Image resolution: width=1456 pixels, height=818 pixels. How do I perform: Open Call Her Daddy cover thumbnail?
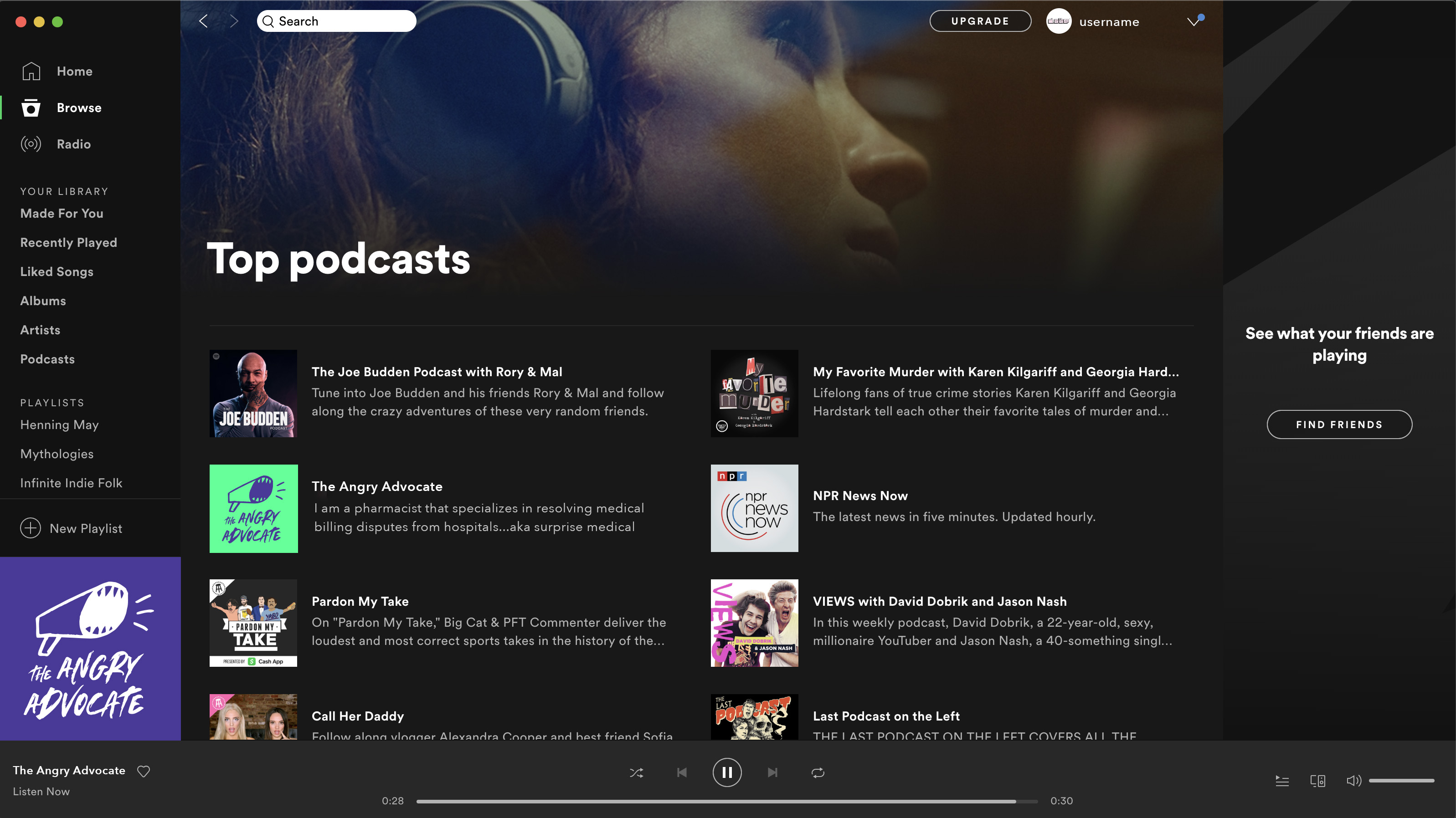(253, 717)
